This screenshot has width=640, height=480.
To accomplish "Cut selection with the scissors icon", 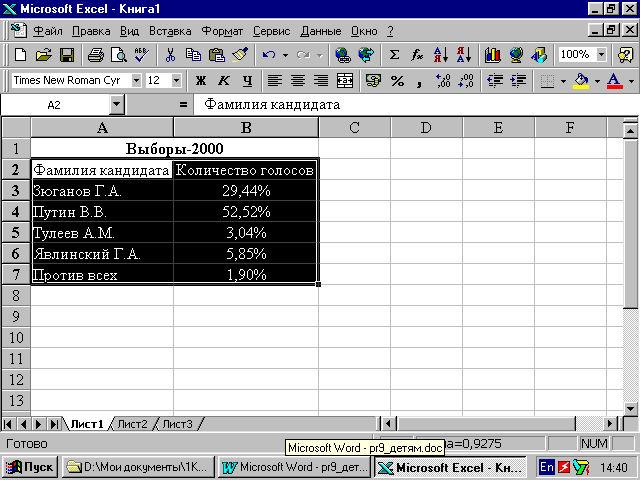I will pos(170,54).
